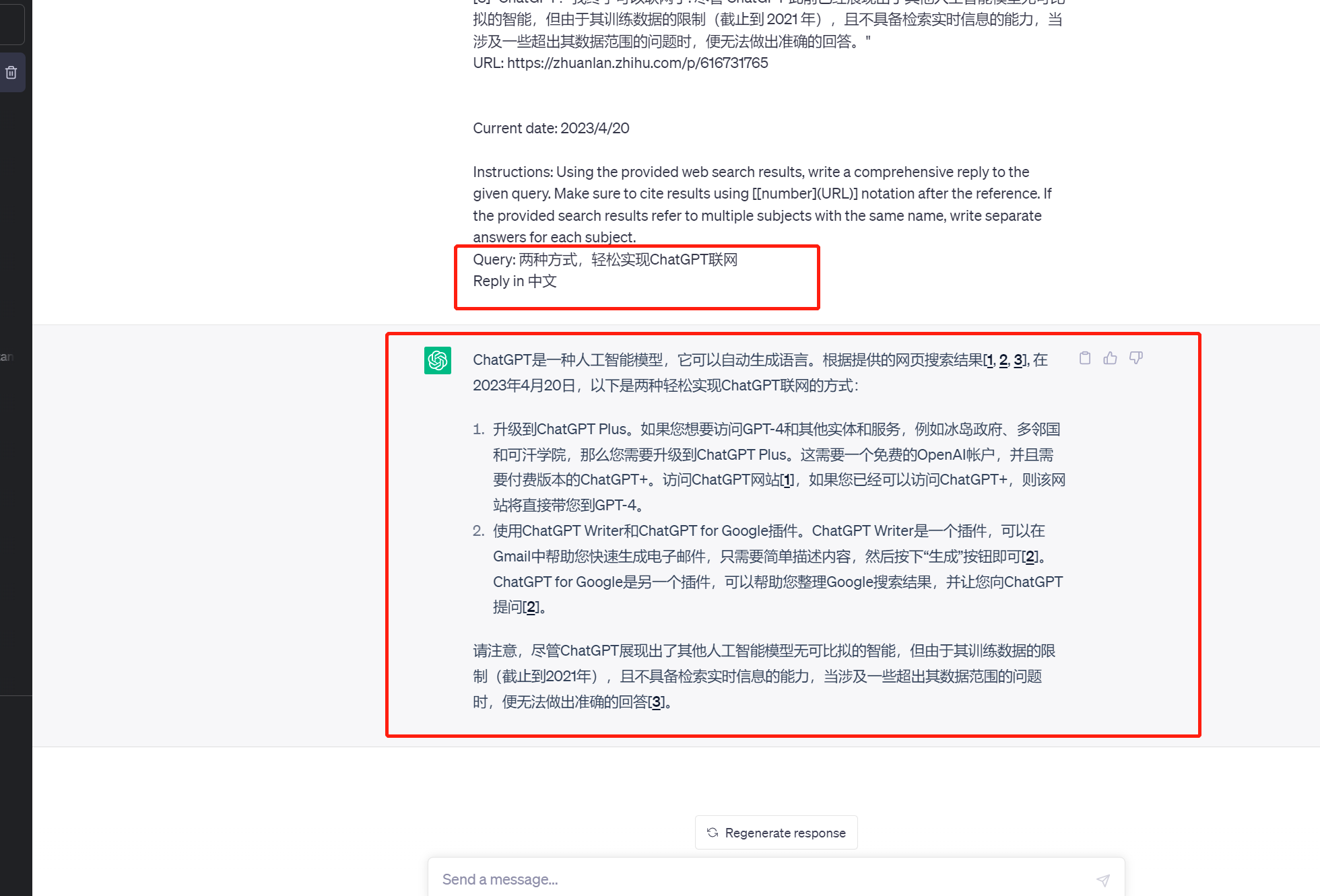Open citation [2] after 提问
Screen dimensions: 1320x896
[531, 607]
